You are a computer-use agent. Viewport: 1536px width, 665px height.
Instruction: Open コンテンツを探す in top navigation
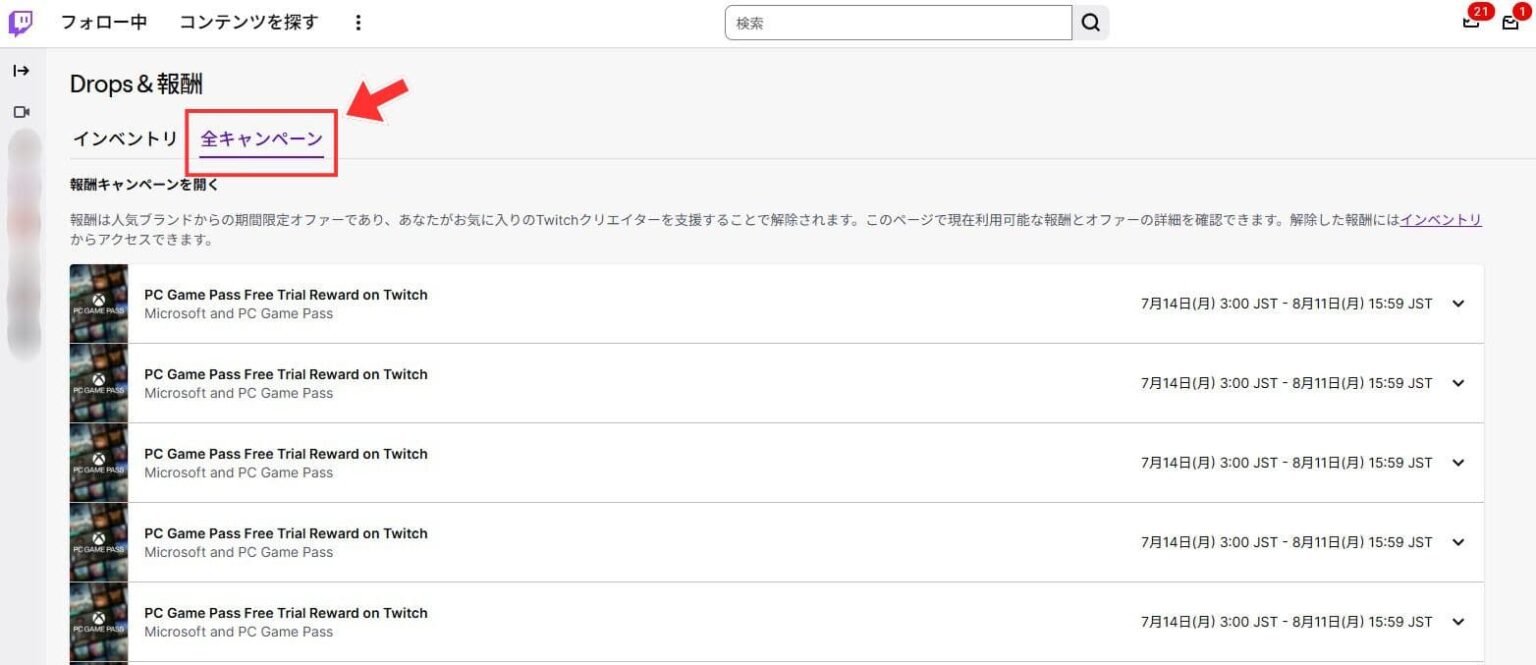click(248, 23)
